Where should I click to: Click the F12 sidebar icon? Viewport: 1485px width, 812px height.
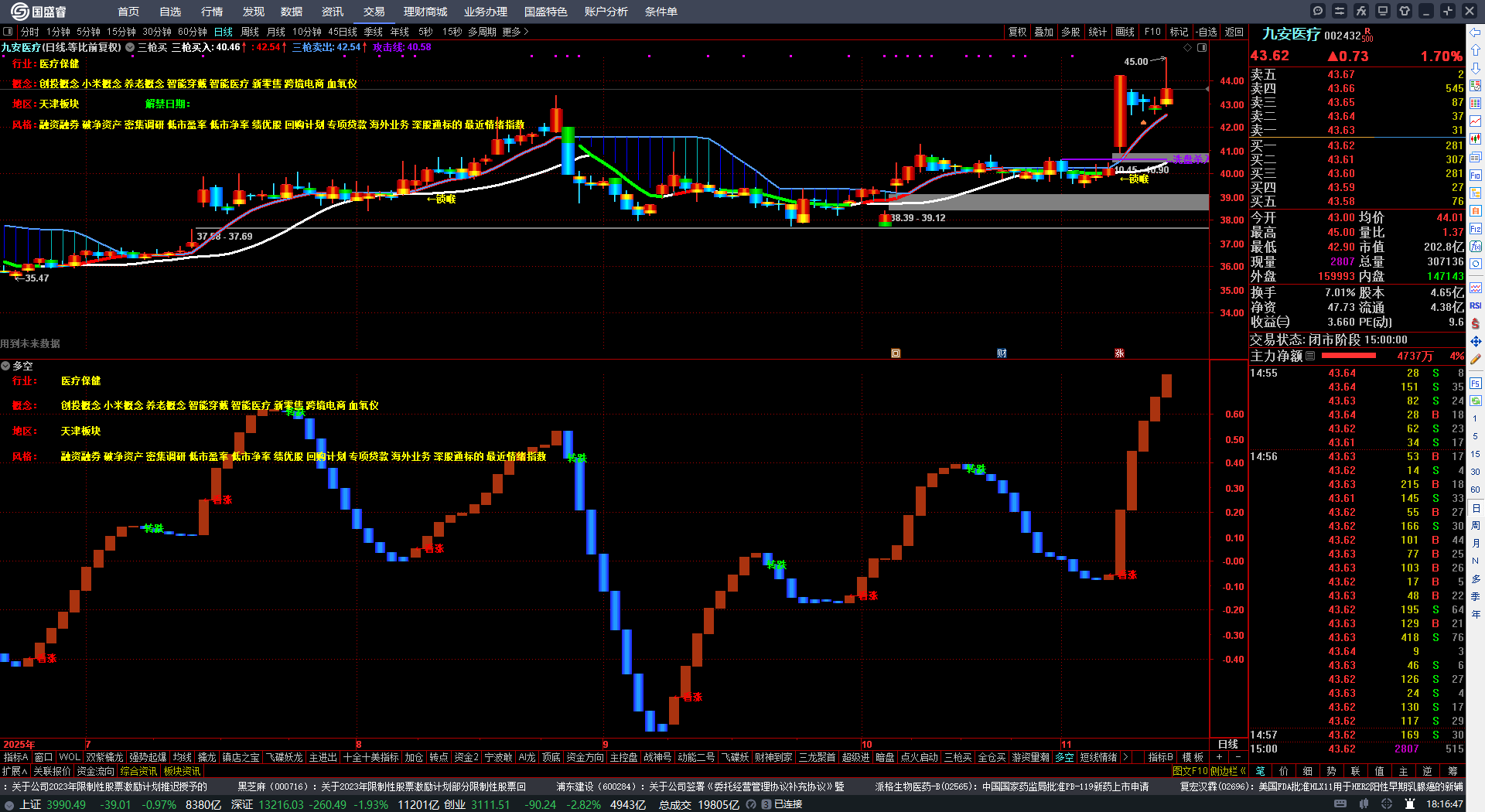coord(1476,229)
